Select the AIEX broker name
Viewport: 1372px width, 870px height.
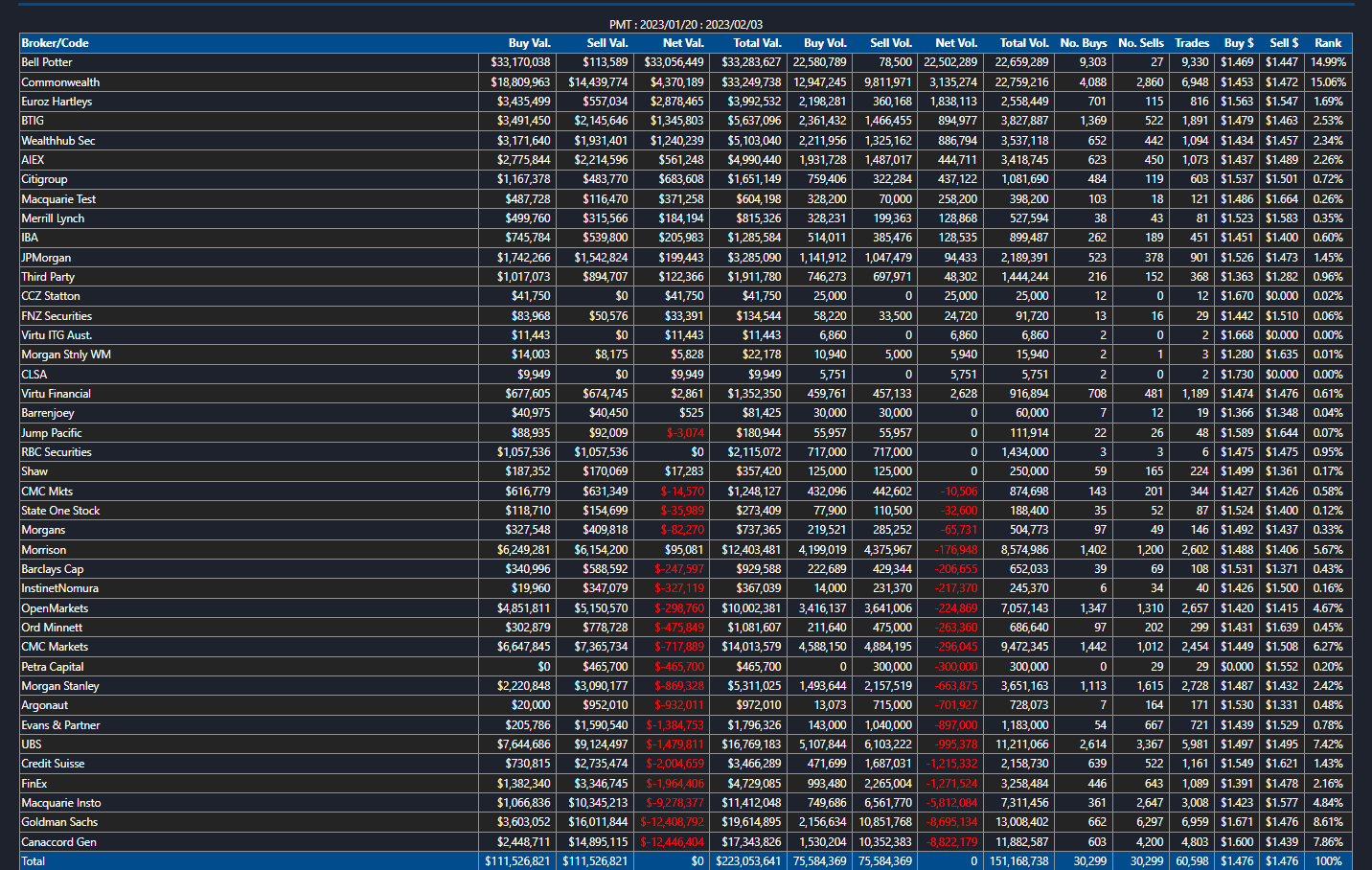pos(33,160)
